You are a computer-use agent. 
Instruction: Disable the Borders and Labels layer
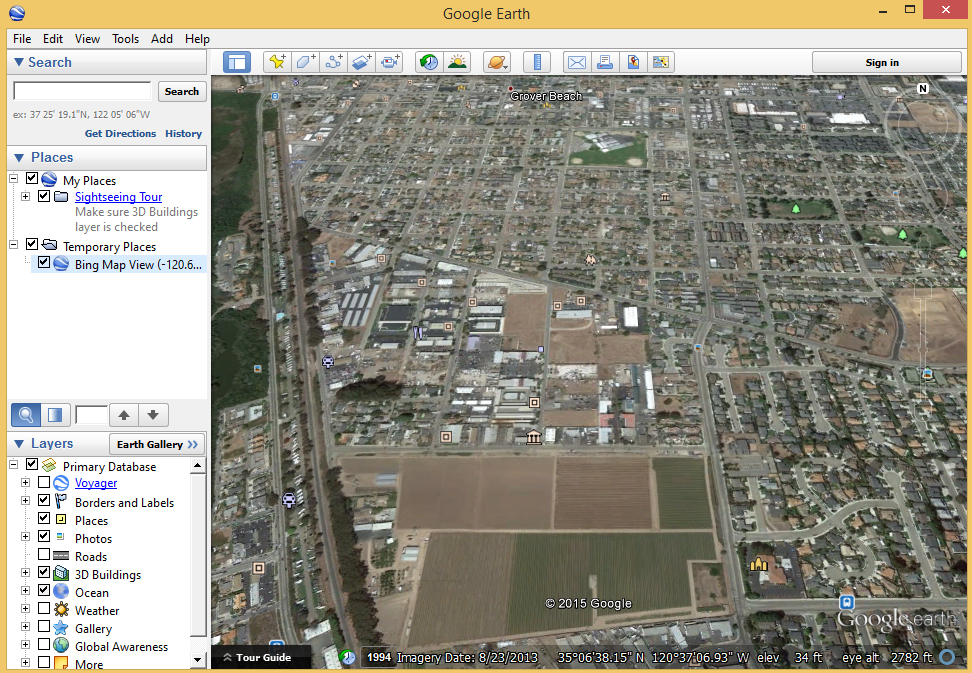pos(44,500)
